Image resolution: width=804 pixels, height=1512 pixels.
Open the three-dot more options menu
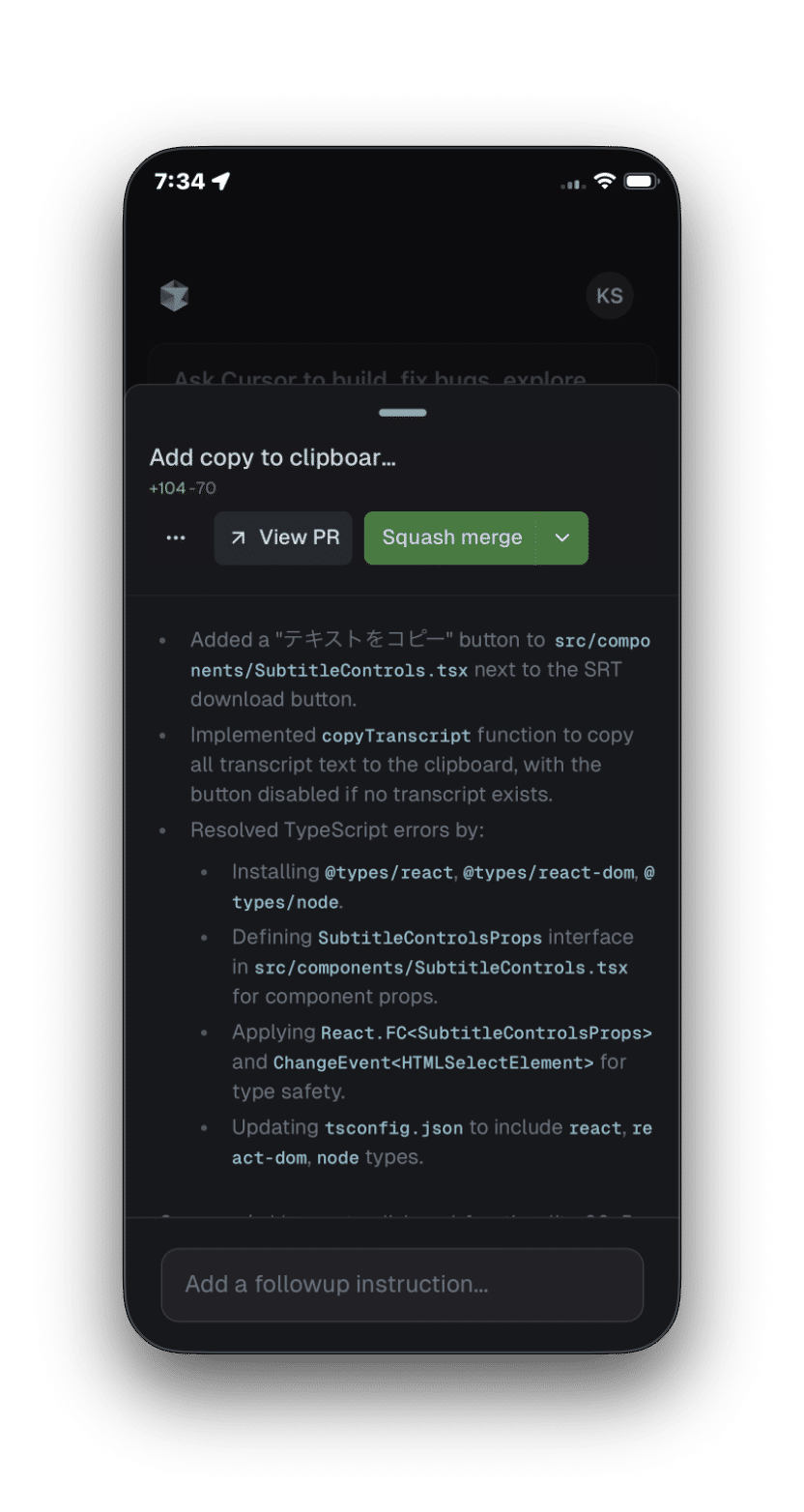click(176, 538)
